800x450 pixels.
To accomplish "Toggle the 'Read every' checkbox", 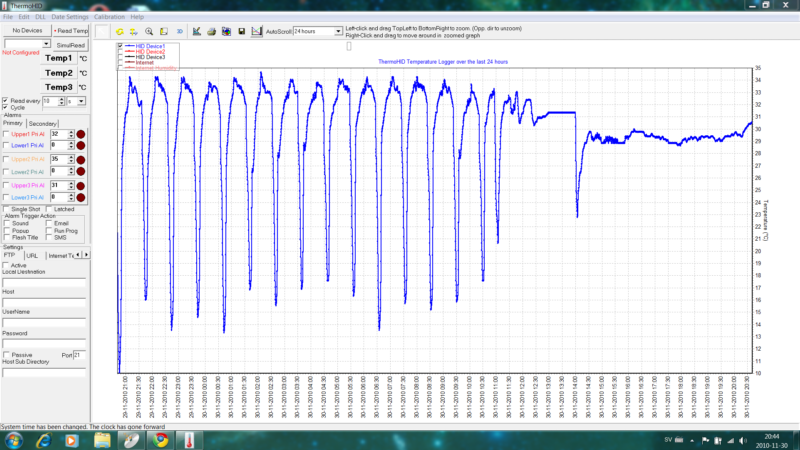I will 6,101.
